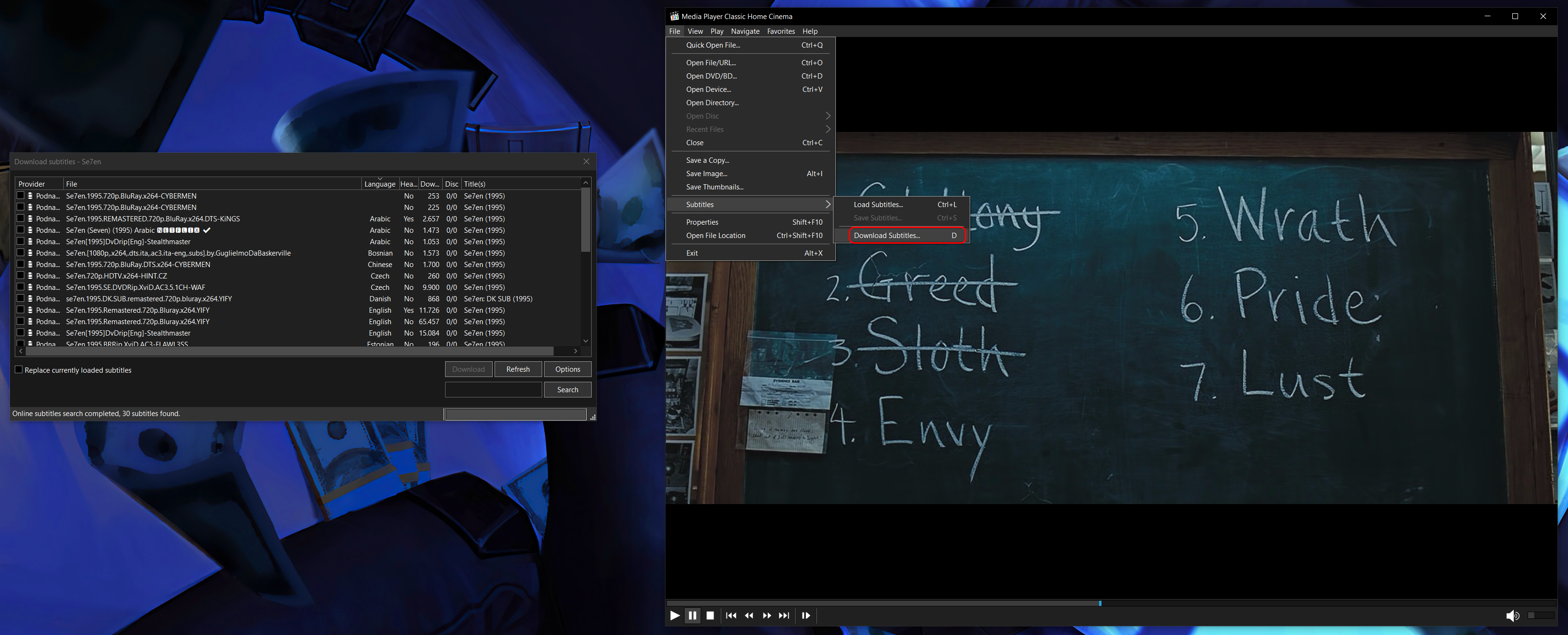
Task: Decrease playback speed with rewind icon
Action: pos(749,615)
